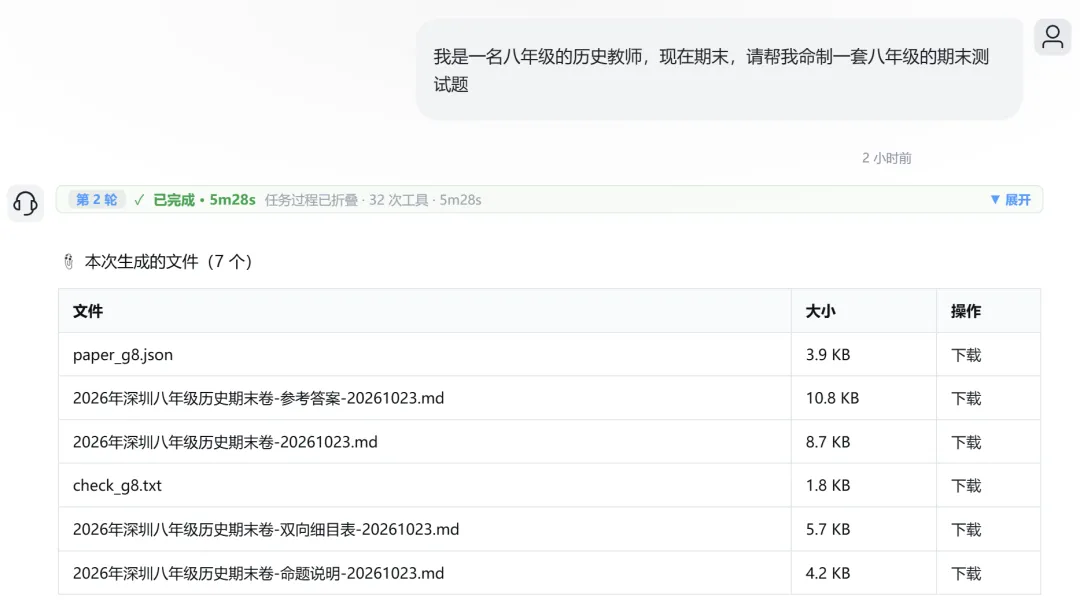Download the 双向细目表 markdown file
This screenshot has width=1080, height=607.
(x=966, y=530)
